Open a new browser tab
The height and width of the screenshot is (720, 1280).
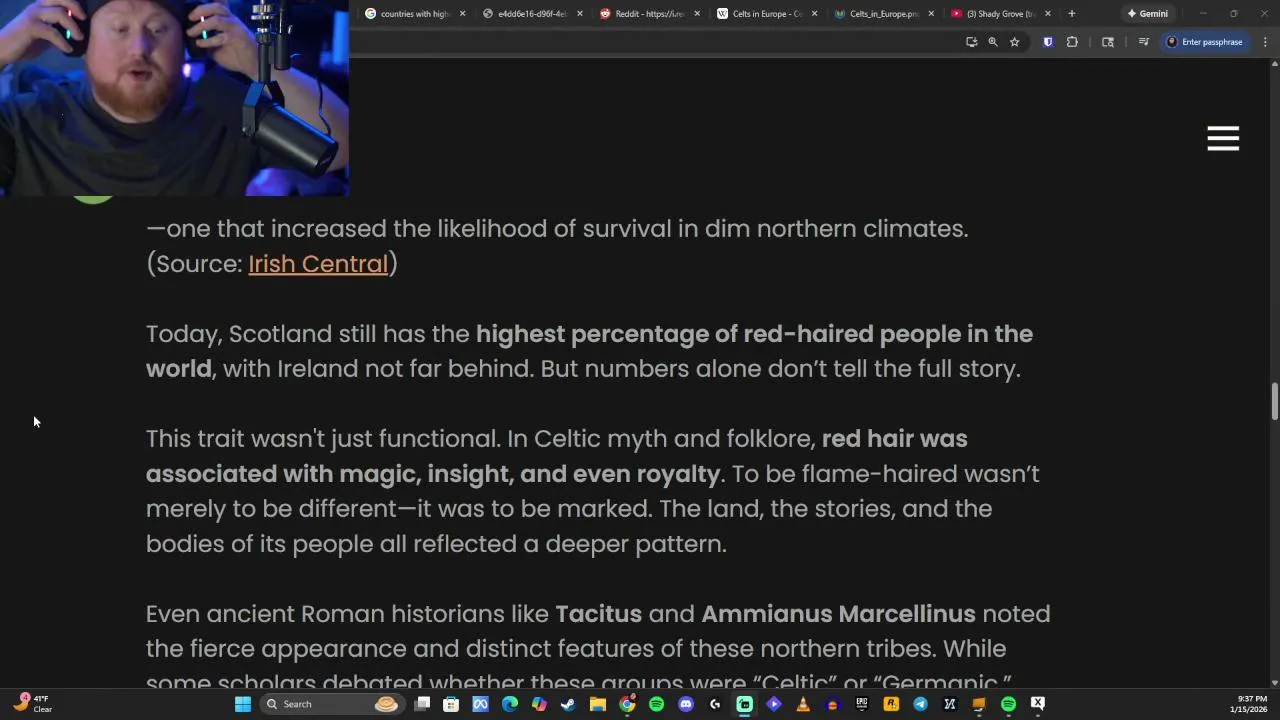pos(1071,14)
